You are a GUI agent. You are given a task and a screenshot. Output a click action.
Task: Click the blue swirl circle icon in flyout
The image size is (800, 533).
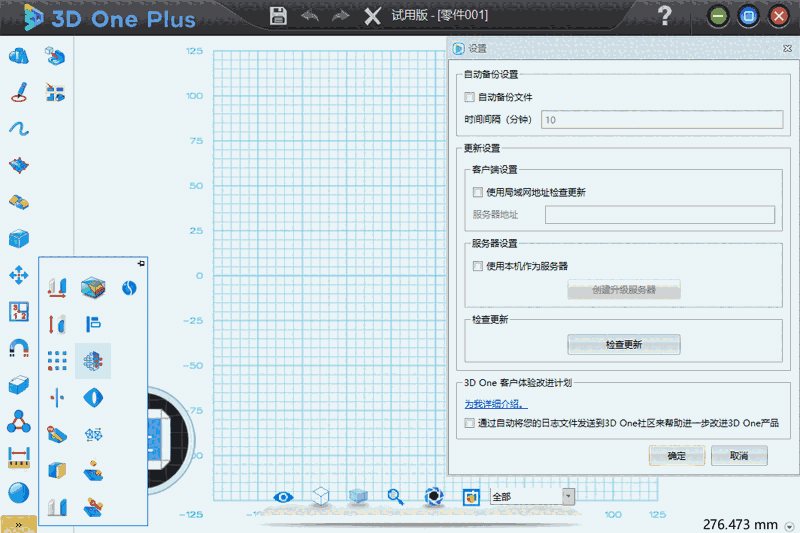click(129, 288)
